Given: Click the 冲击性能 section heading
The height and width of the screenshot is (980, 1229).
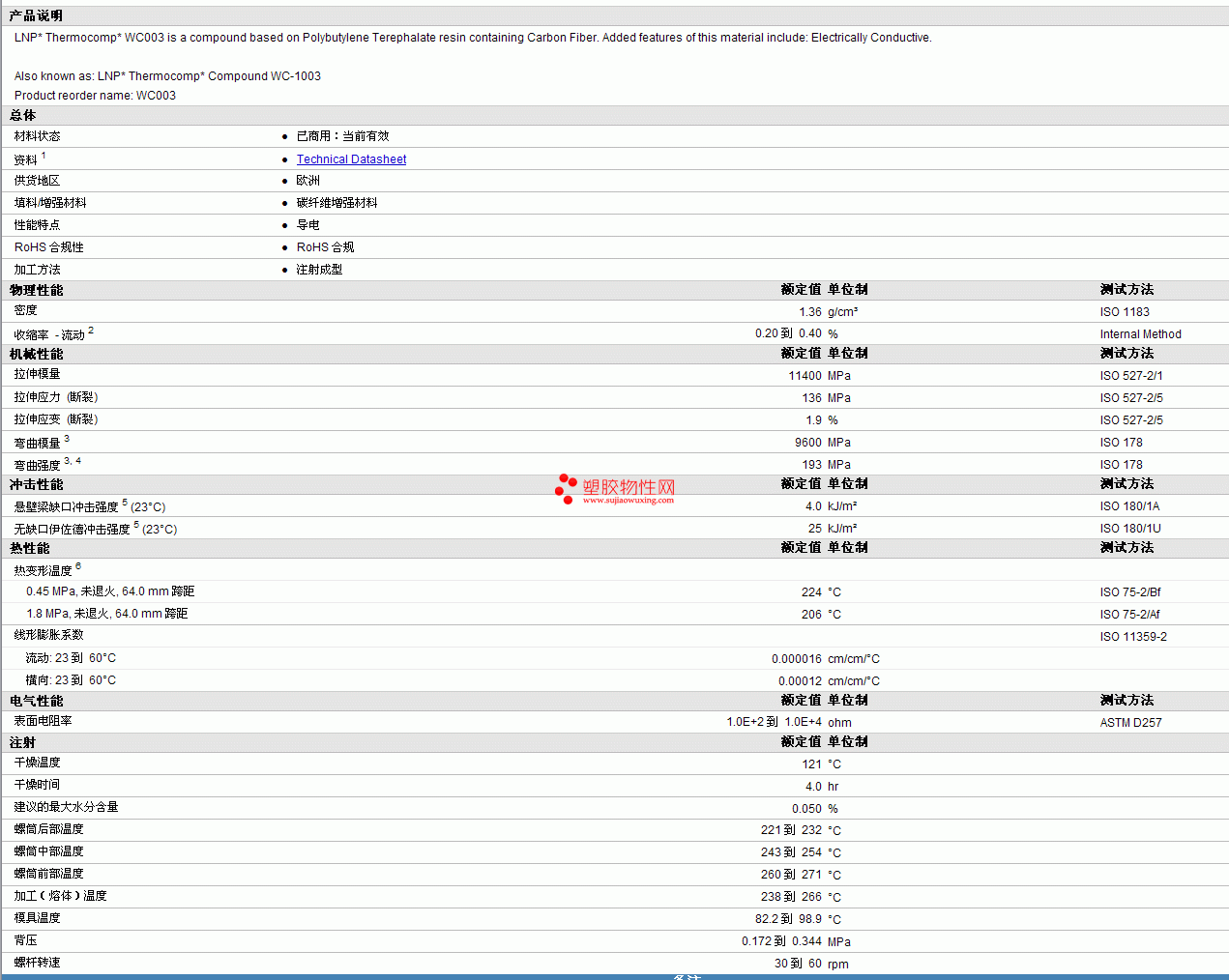Looking at the screenshot, I should coord(37,484).
